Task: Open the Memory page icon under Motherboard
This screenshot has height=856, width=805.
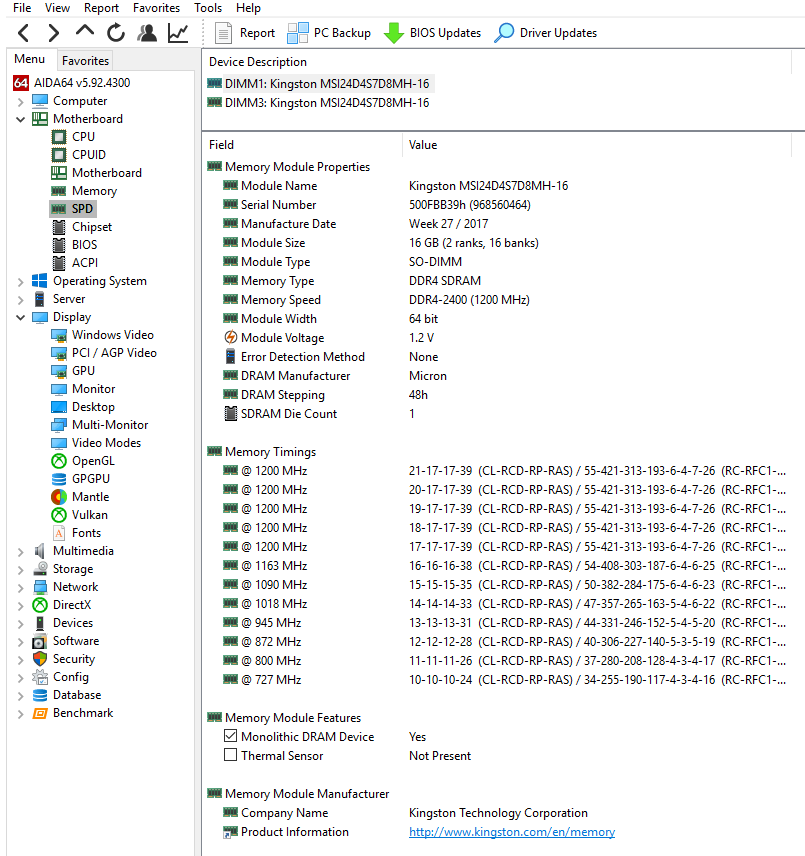Action: coord(59,191)
